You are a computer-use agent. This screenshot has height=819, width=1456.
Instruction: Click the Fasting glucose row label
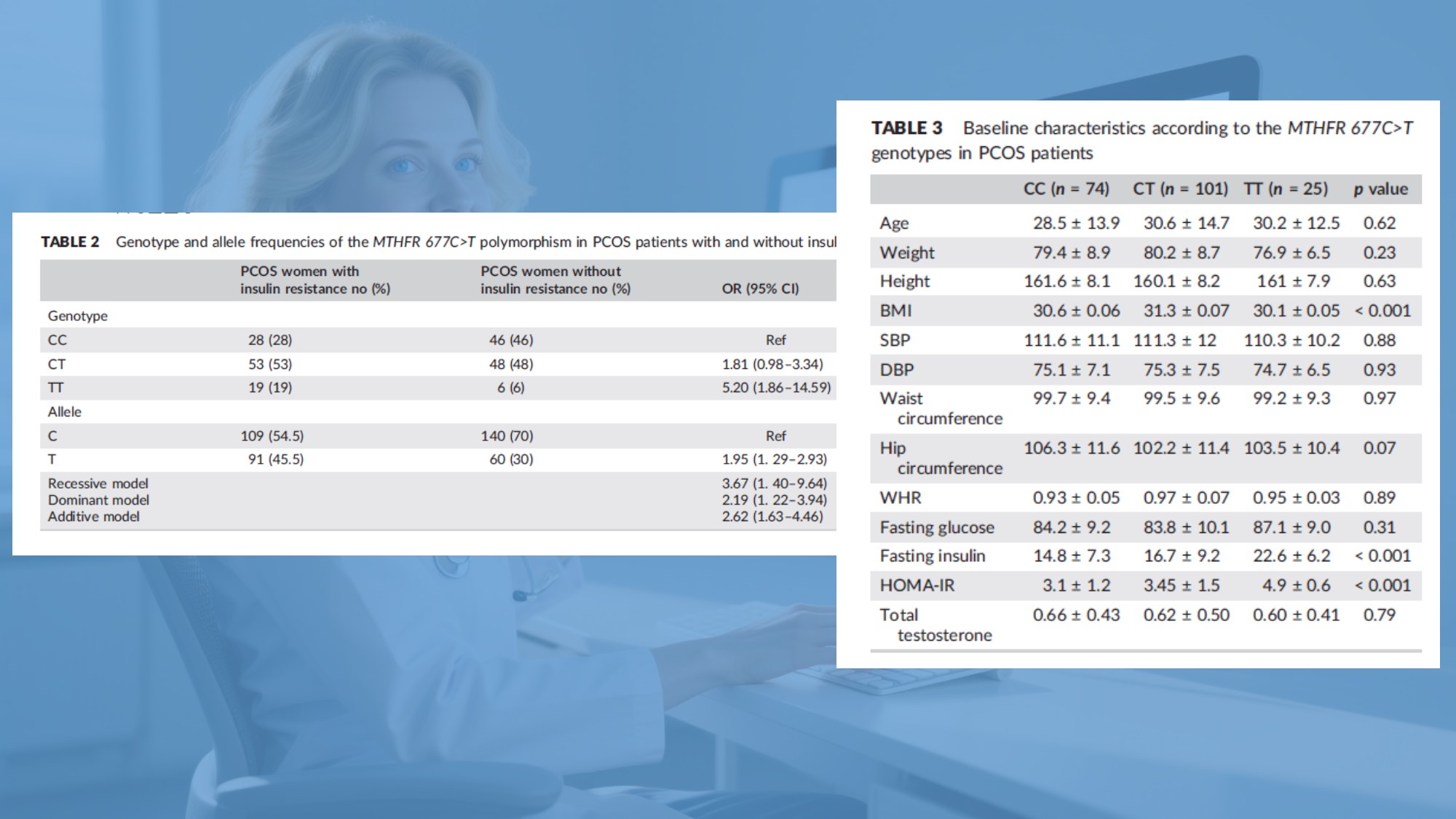[936, 527]
